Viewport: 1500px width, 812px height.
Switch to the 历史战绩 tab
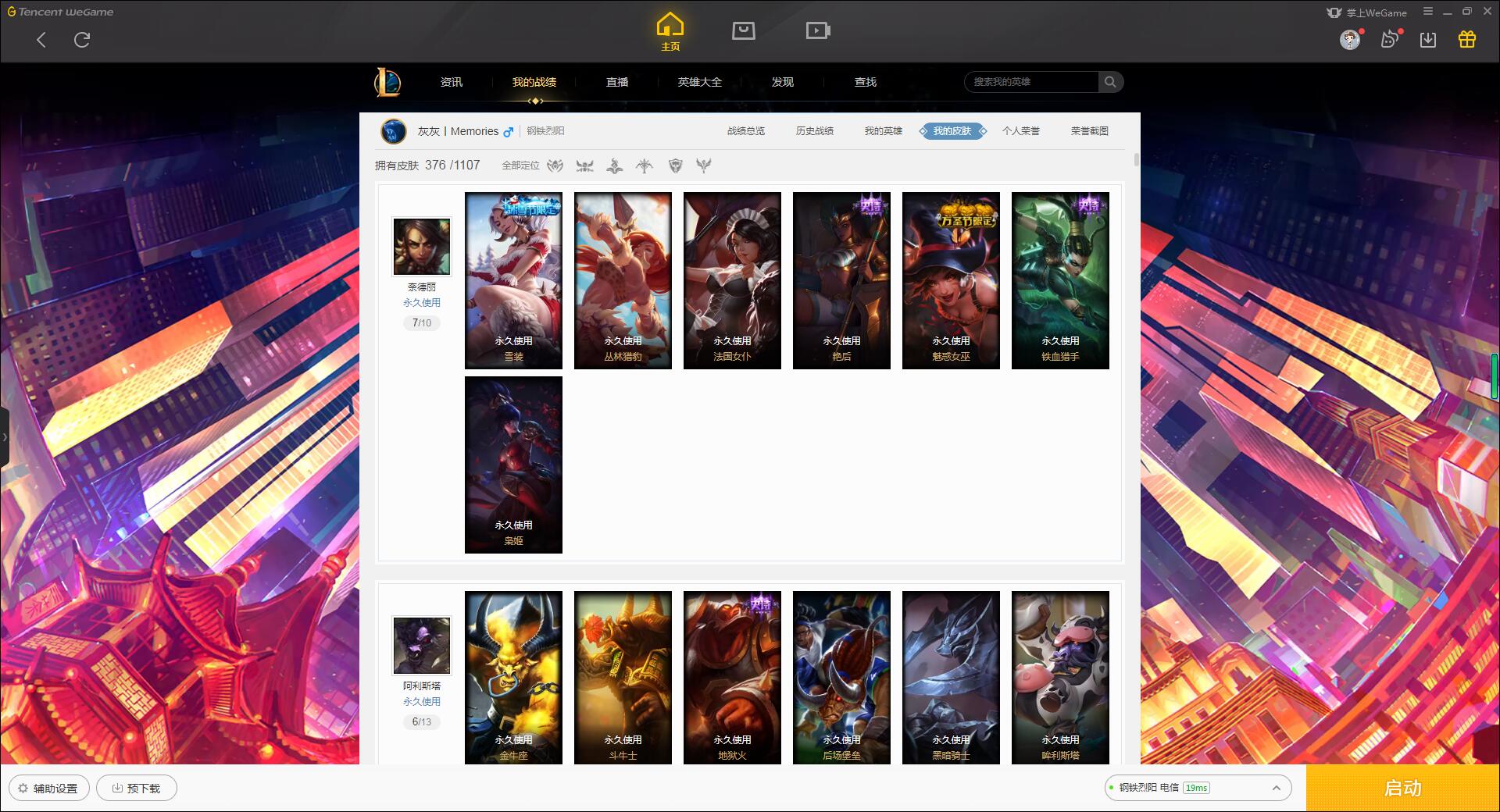(x=815, y=131)
